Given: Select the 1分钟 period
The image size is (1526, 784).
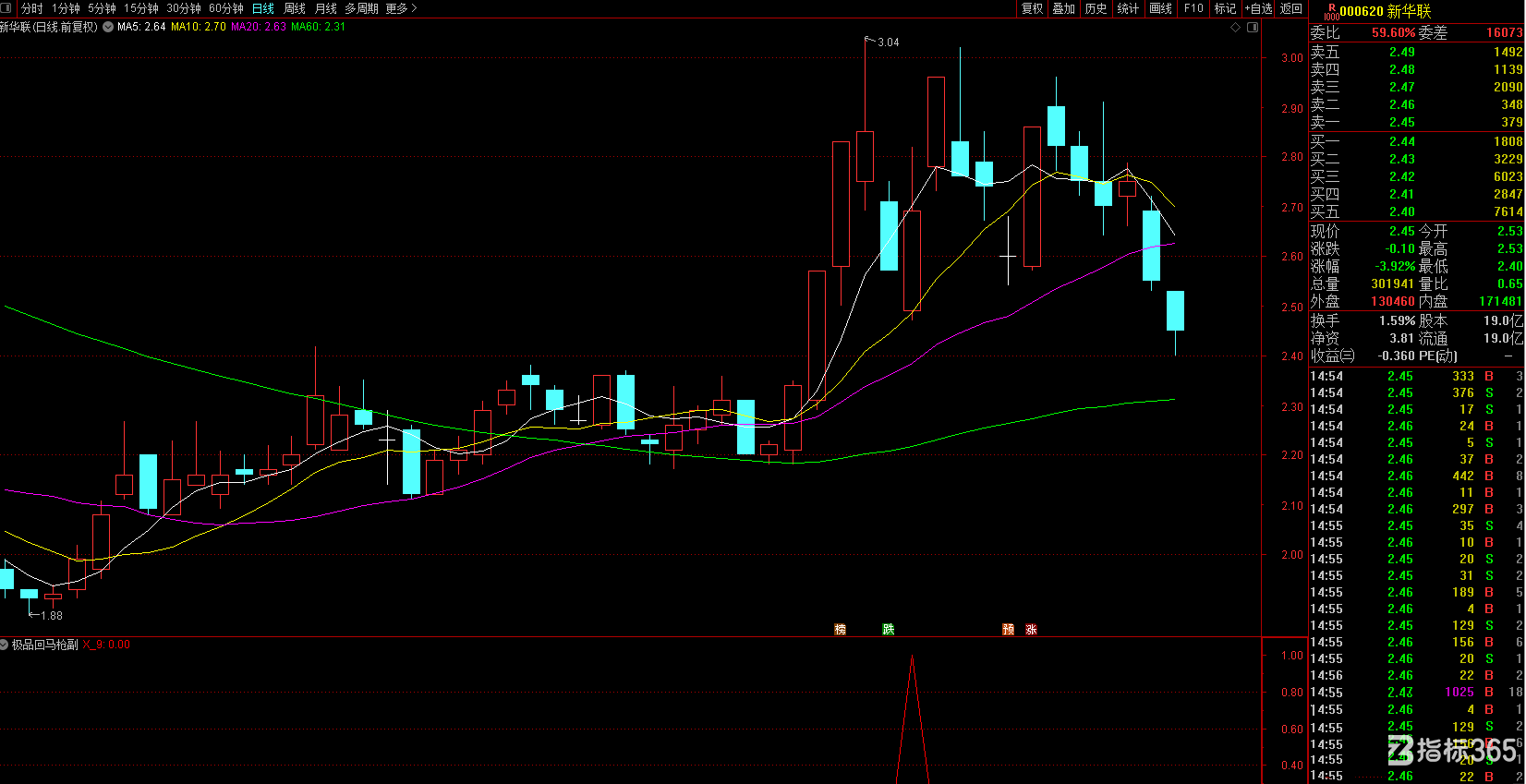Looking at the screenshot, I should (x=66, y=8).
